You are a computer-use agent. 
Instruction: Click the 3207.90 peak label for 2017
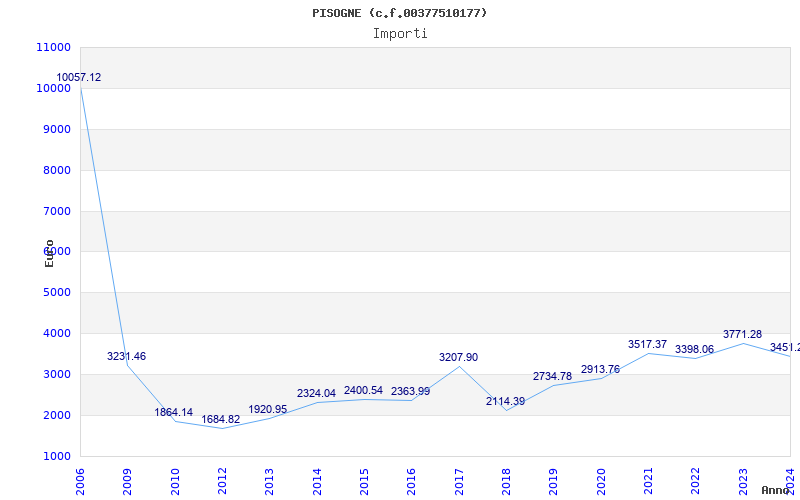point(458,357)
